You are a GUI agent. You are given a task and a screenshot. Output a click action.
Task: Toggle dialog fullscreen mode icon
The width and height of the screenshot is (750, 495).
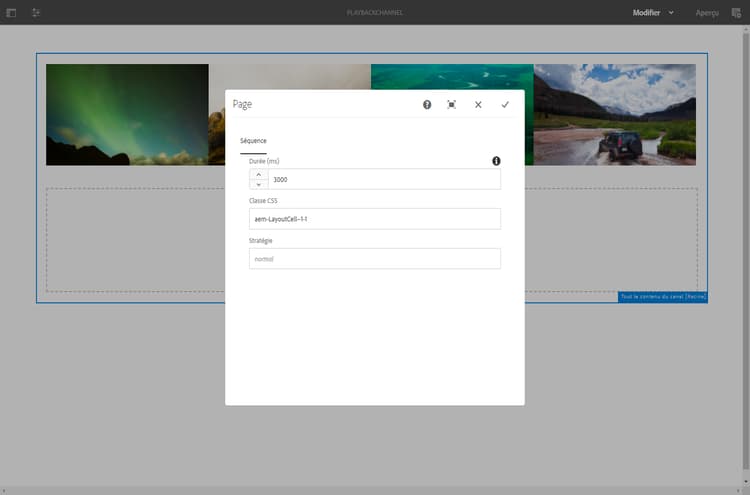point(452,105)
